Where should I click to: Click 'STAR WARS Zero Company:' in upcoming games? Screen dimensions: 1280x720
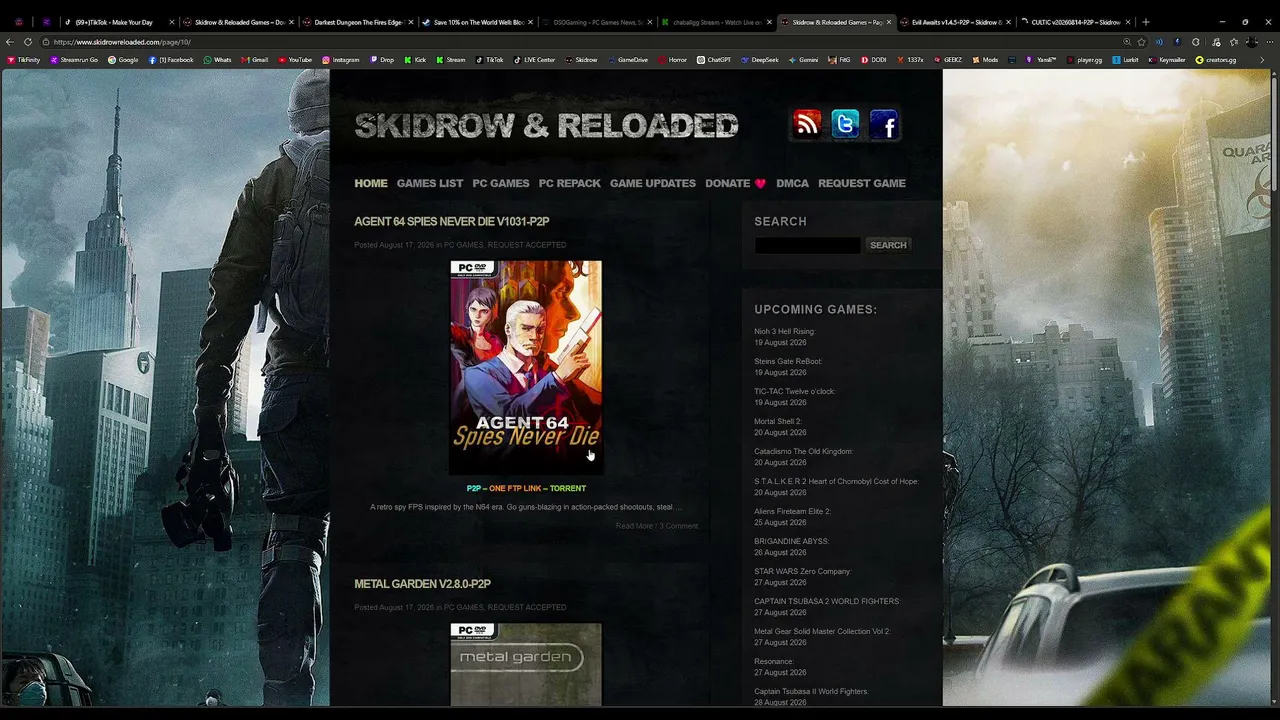click(x=803, y=571)
